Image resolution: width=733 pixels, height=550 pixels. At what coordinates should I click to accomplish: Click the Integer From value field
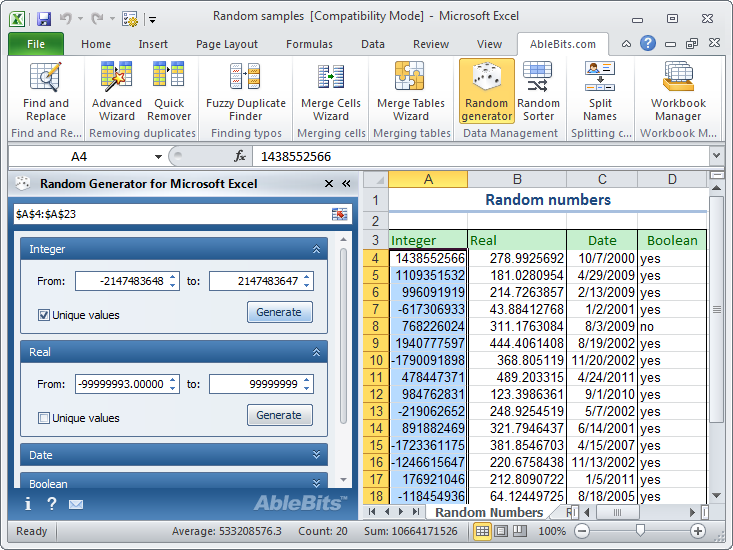[121, 281]
